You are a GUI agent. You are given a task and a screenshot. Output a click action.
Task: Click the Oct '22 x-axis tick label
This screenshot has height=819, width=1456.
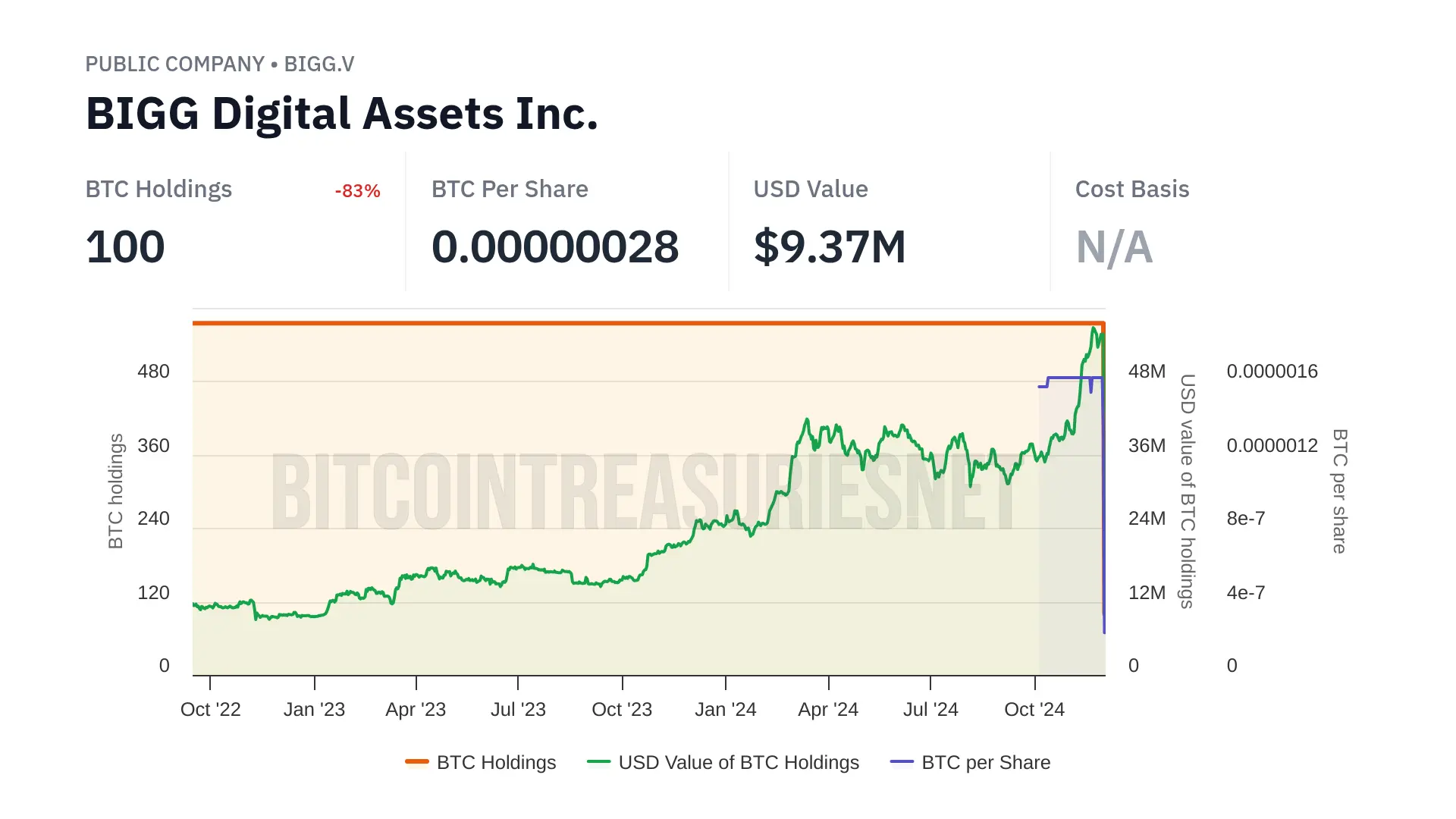point(210,710)
